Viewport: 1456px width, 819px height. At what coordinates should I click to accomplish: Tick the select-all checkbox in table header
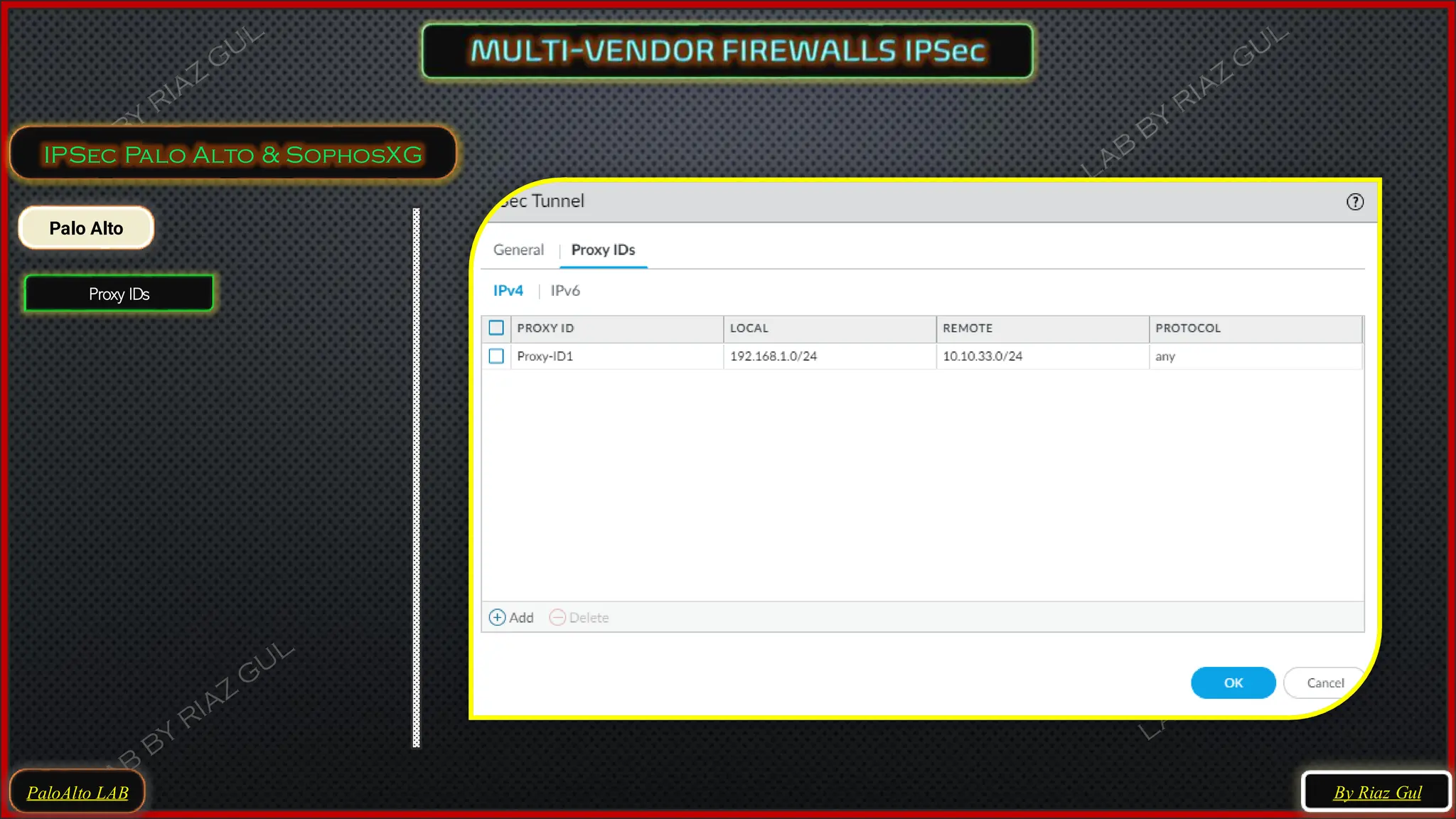[496, 328]
